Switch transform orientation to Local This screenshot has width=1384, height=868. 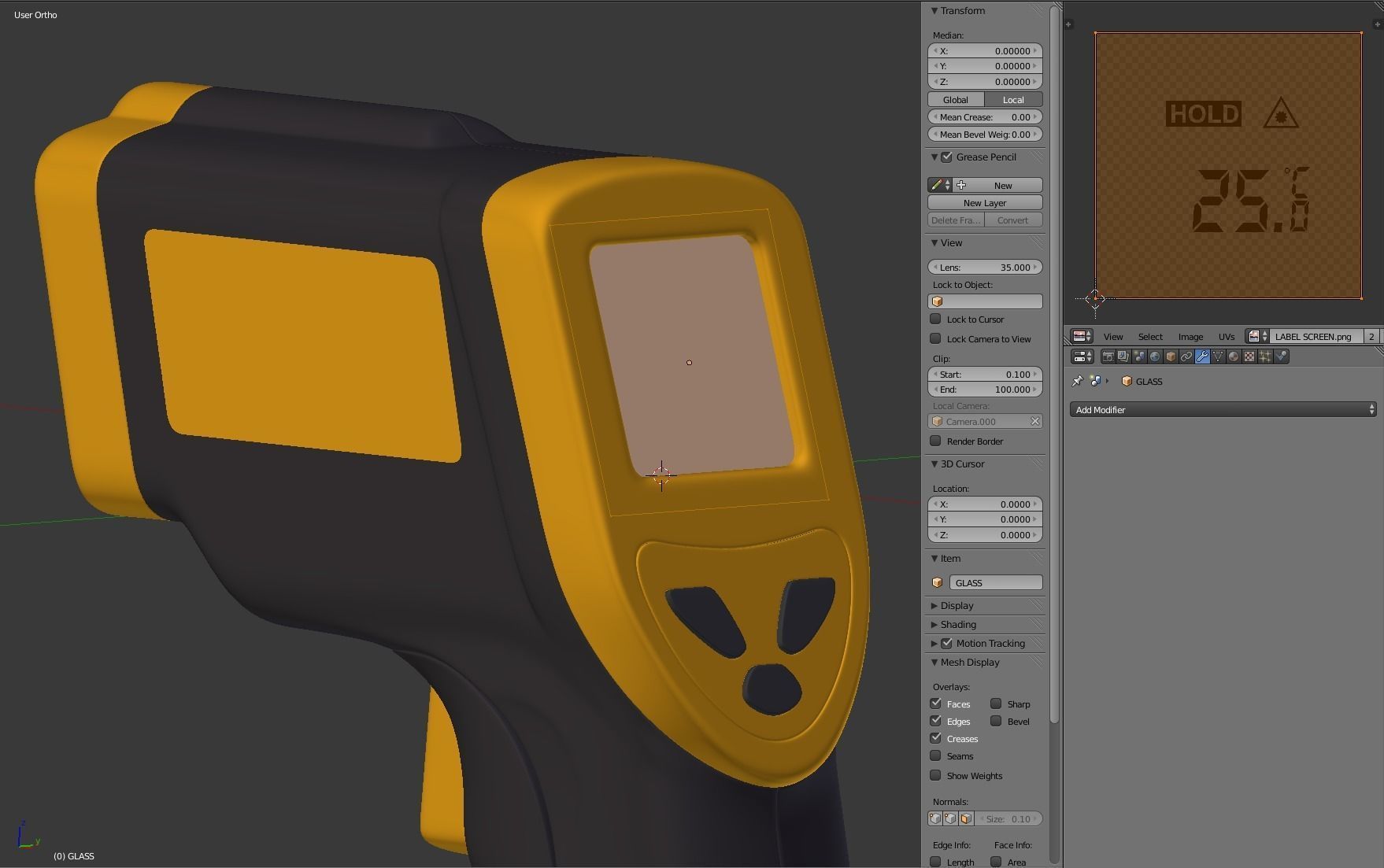[1013, 99]
